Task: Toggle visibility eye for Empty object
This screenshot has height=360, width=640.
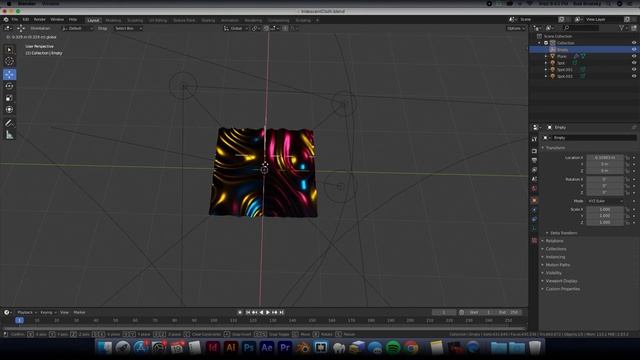Action: tap(634, 49)
